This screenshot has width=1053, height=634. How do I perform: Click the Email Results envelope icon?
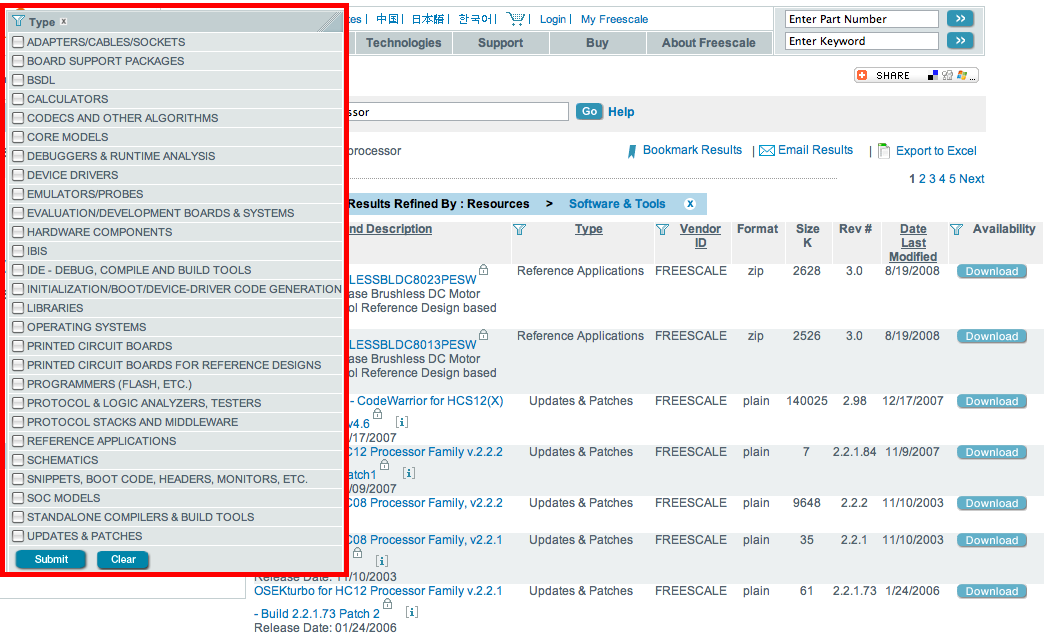click(767, 151)
